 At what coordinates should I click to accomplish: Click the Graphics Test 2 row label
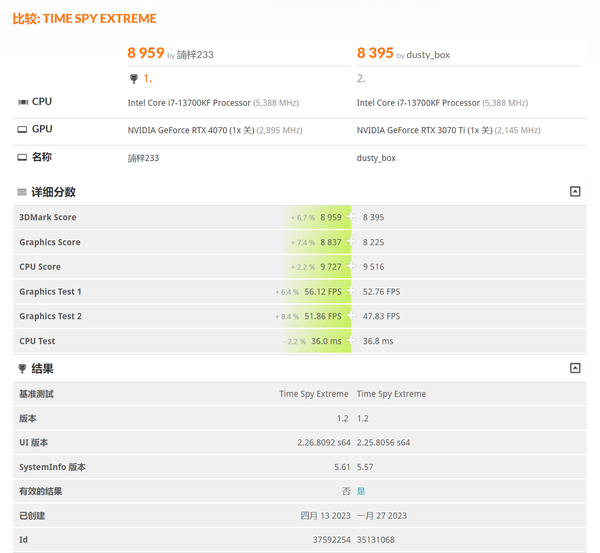point(51,316)
